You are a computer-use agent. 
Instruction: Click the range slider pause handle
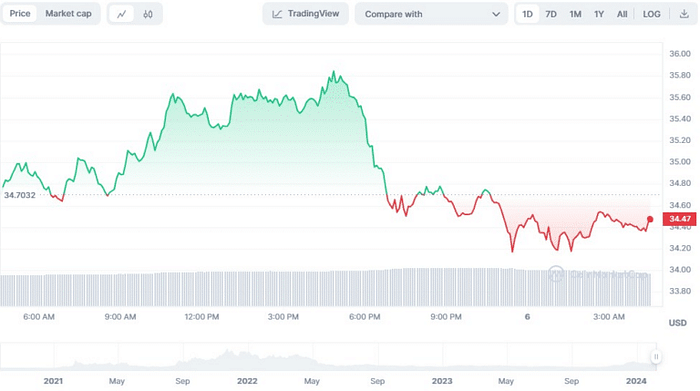pyautogui.click(x=656, y=357)
